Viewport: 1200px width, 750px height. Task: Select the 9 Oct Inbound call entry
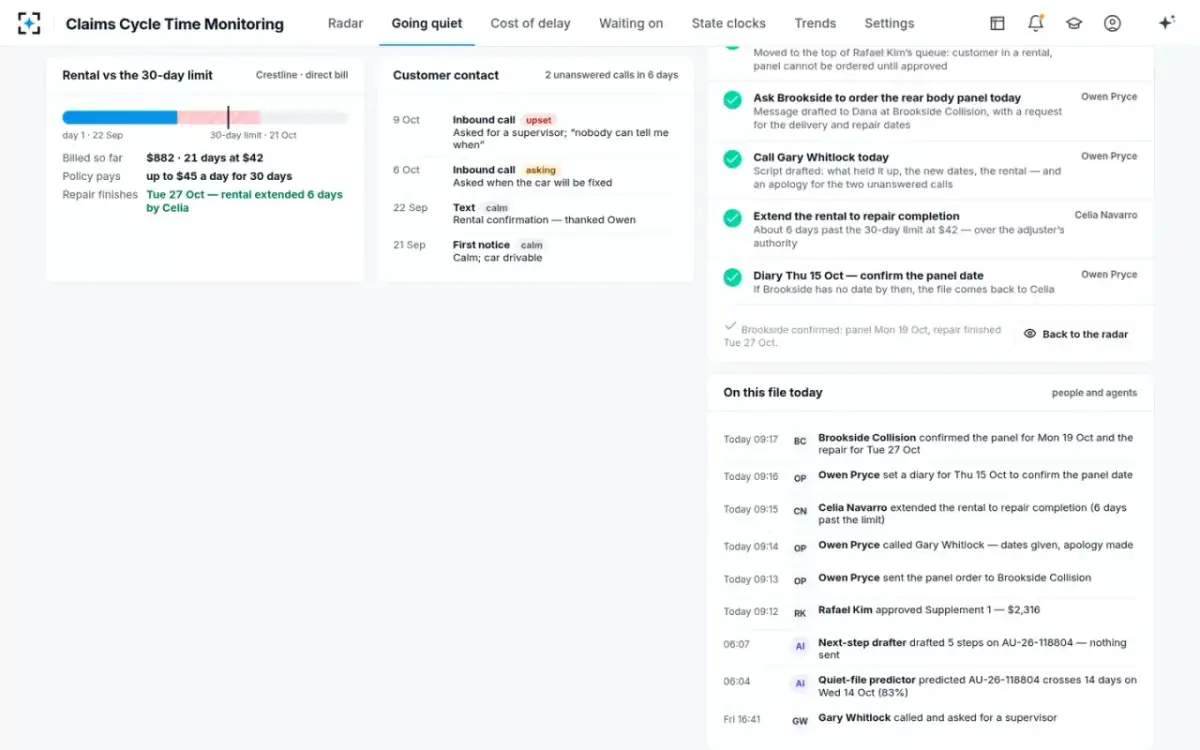coord(535,132)
